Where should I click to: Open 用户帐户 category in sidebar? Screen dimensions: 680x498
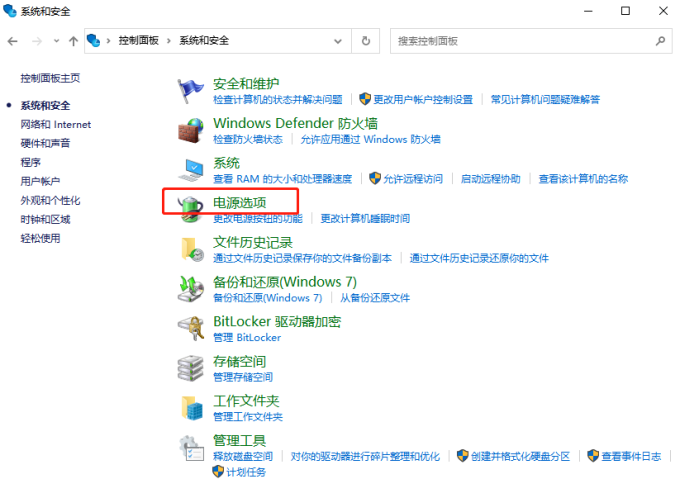pyautogui.click(x=40, y=181)
